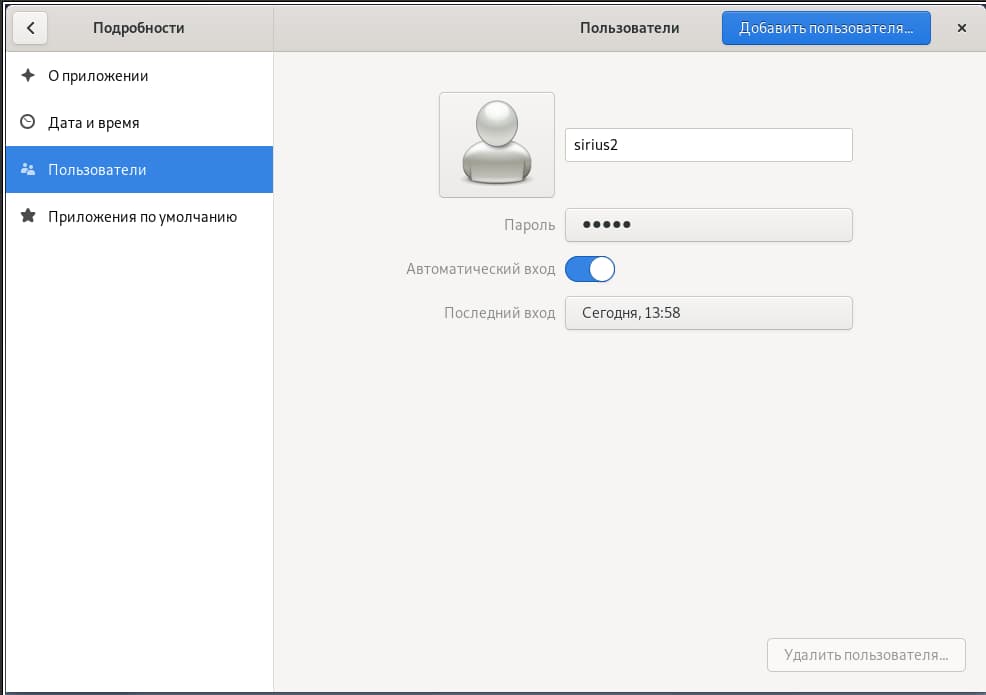Close the settings window
The image size is (986, 695).
[x=961, y=28]
